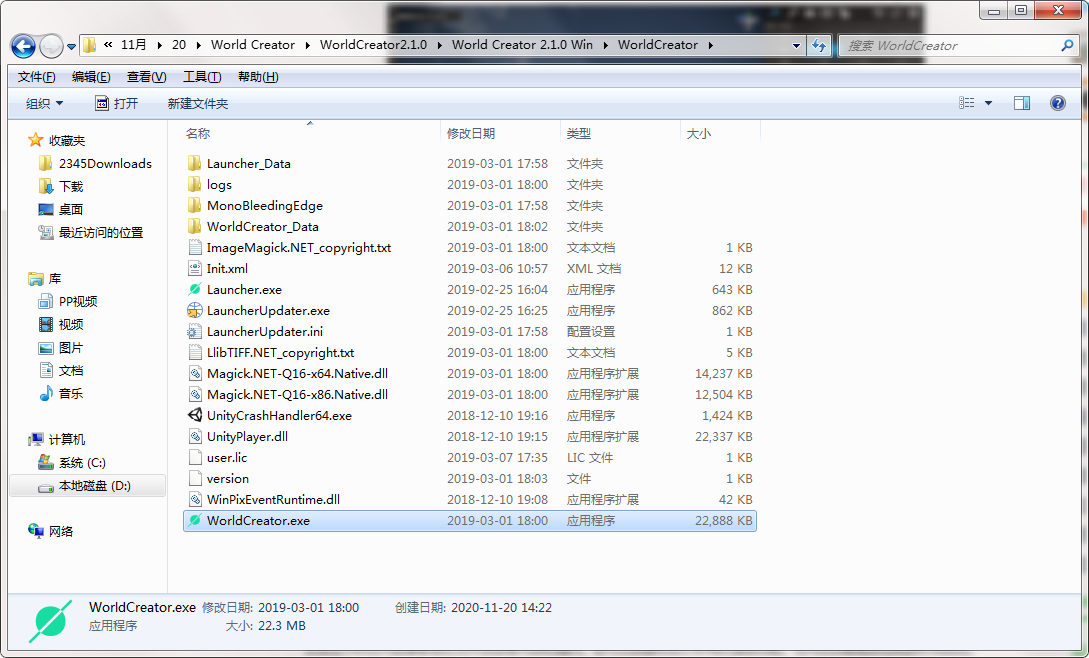Select Magick.NET-Q16-x64.Native.dll icon
1089x658 pixels.
tap(195, 373)
